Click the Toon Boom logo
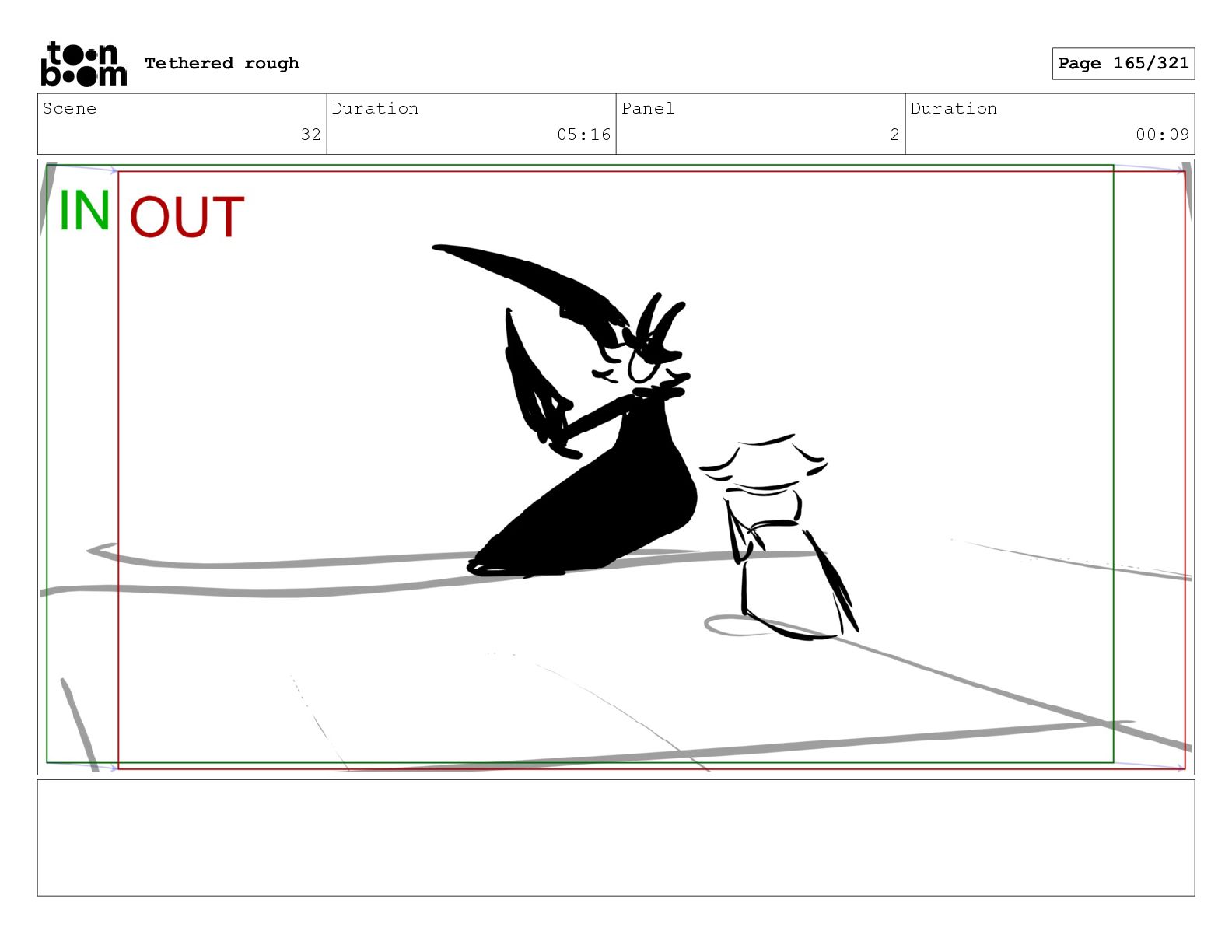This screenshot has height=952, width=1232. click(x=83, y=63)
